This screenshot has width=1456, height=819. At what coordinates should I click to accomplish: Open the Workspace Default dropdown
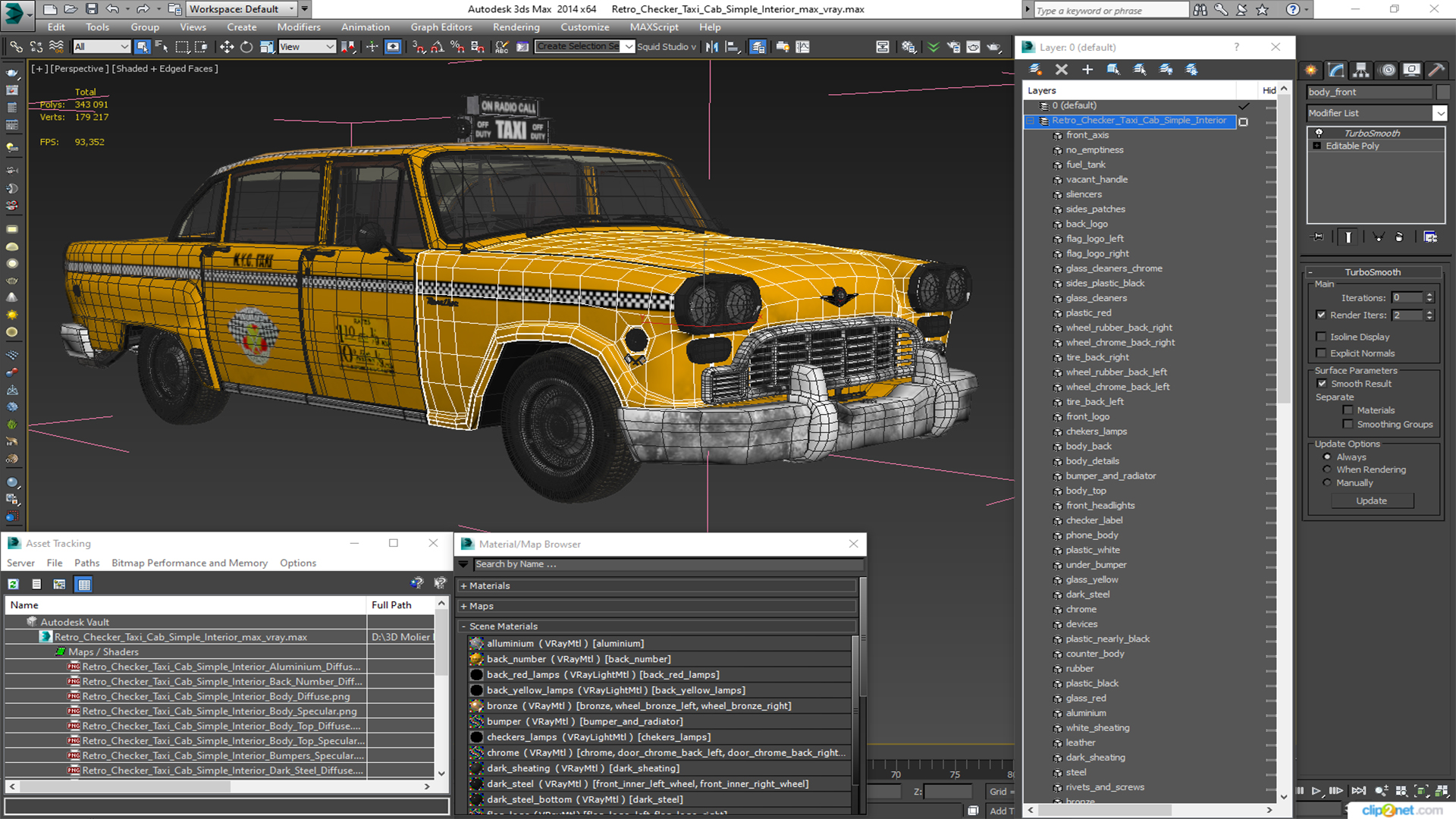click(242, 9)
